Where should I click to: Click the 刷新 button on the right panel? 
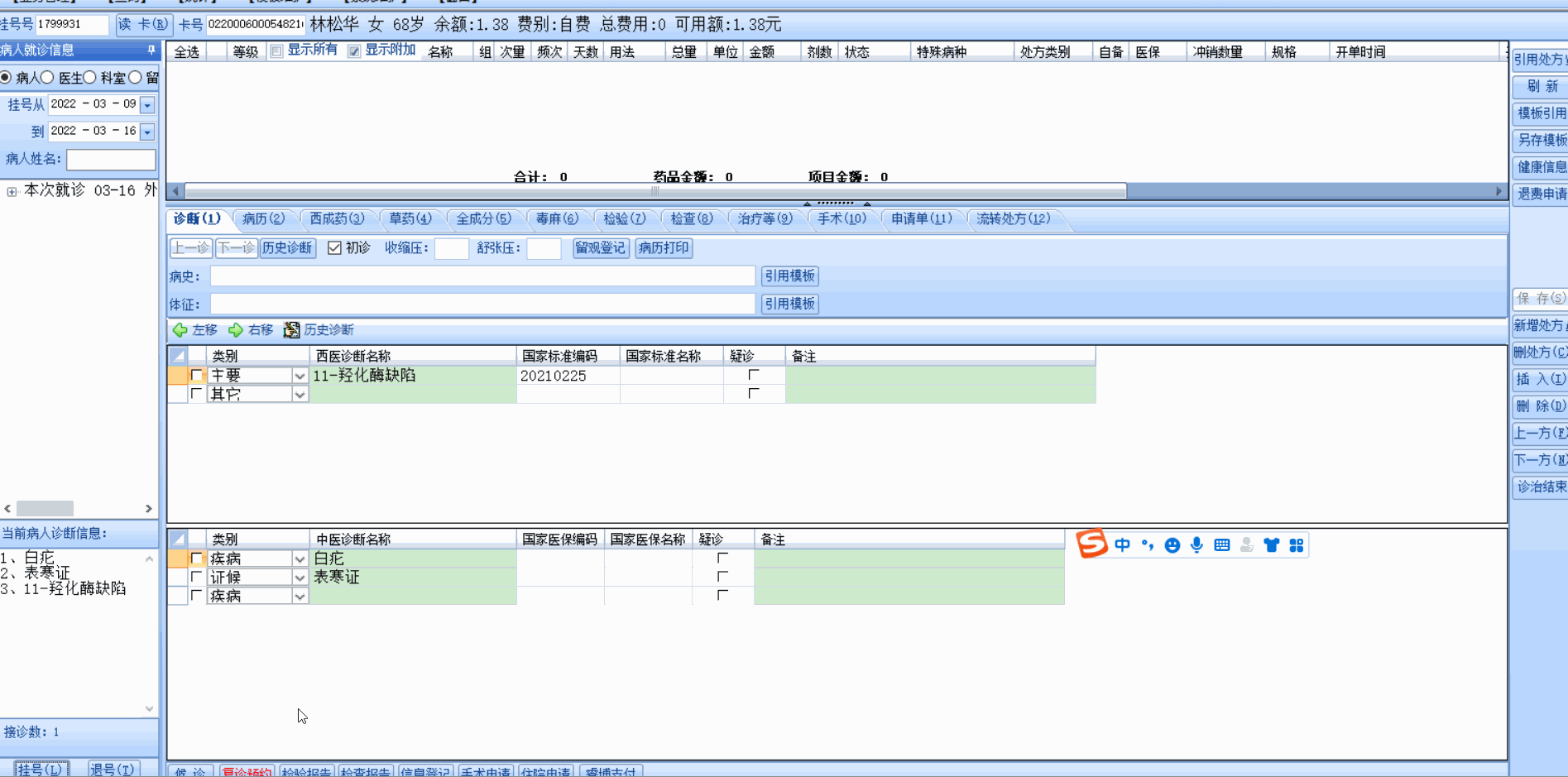pos(1542,86)
